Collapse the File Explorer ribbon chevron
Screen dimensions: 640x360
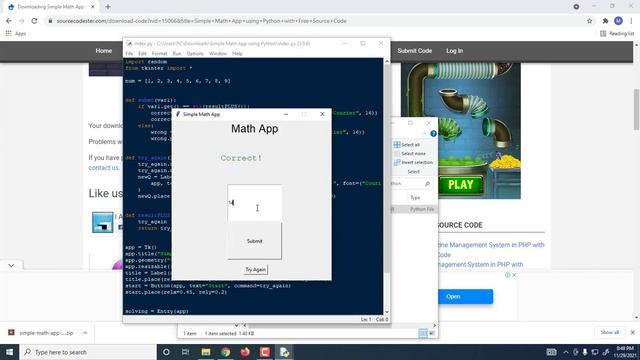pos(424,133)
